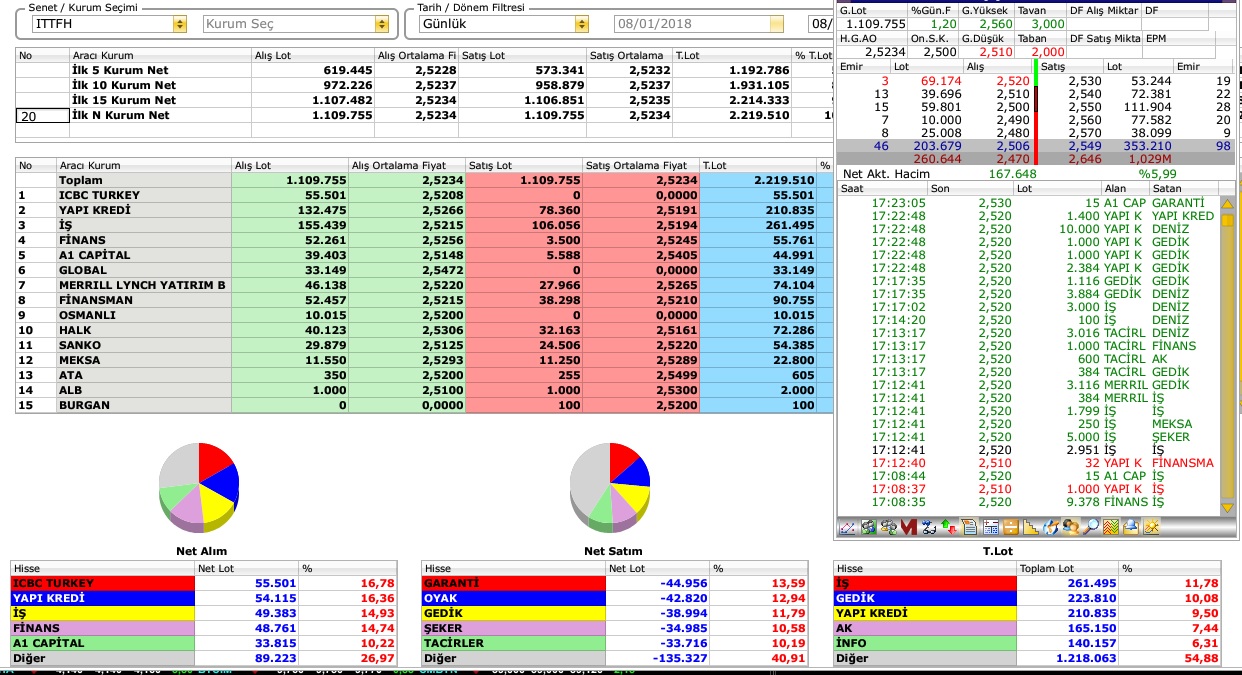This screenshot has width=1242, height=675.
Task: Click TACİRLER in Net Satım legend
Action: click(514, 643)
